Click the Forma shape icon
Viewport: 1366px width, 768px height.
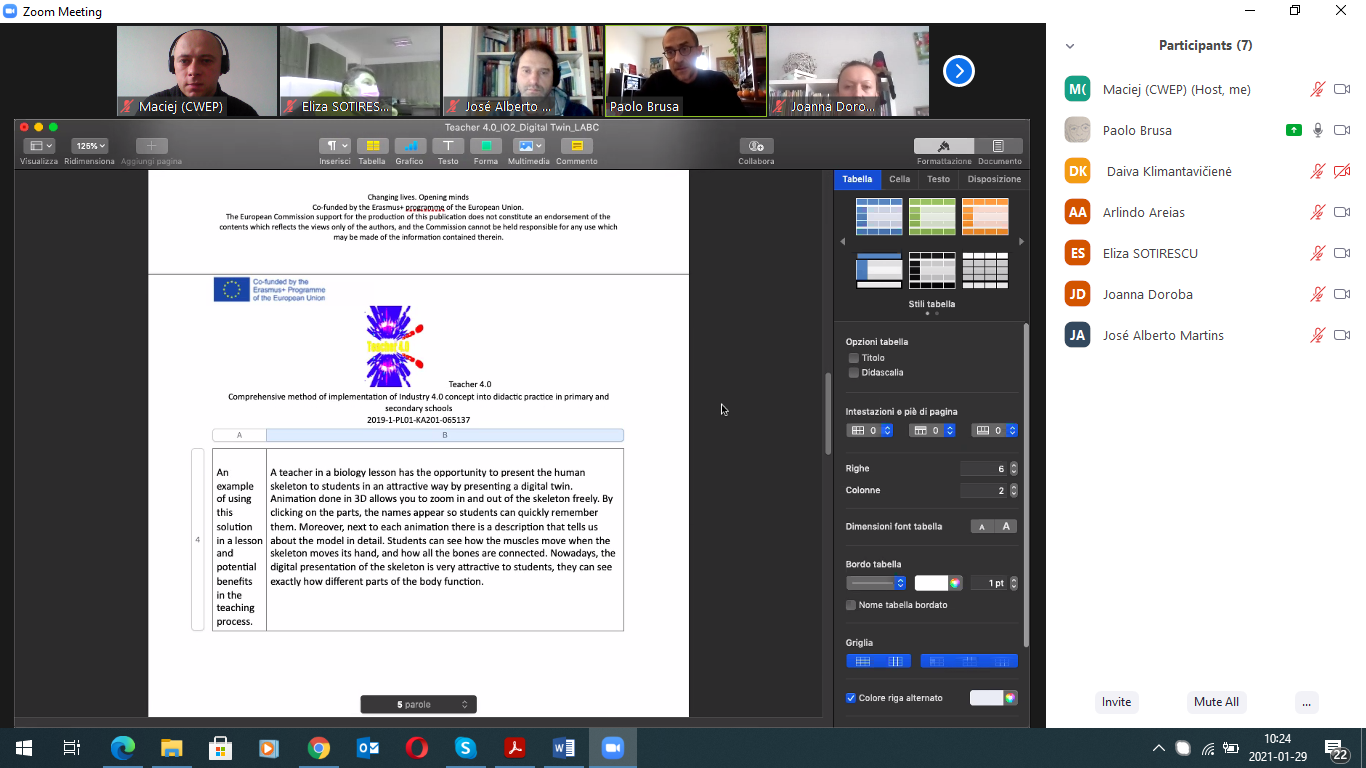point(485,146)
